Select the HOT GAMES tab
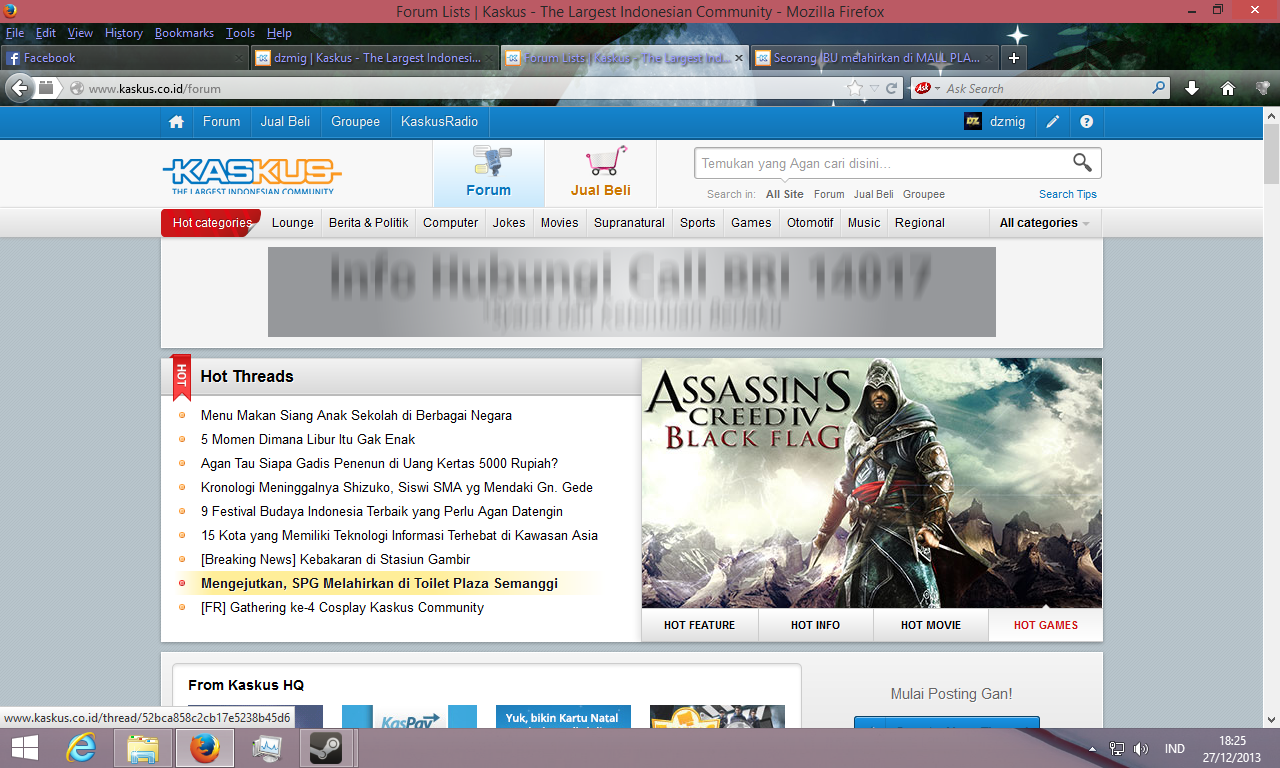Viewport: 1280px width, 768px height. pyautogui.click(x=1046, y=625)
